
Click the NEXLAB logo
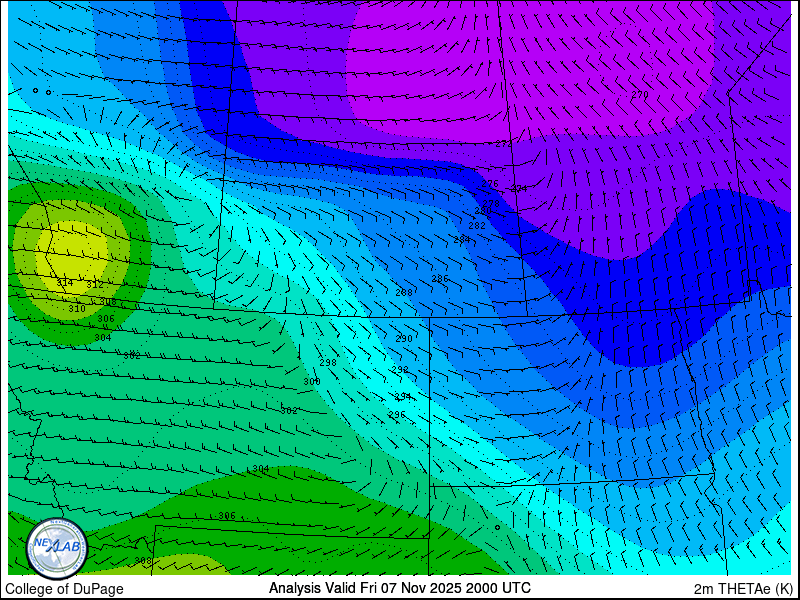pyautogui.click(x=57, y=549)
